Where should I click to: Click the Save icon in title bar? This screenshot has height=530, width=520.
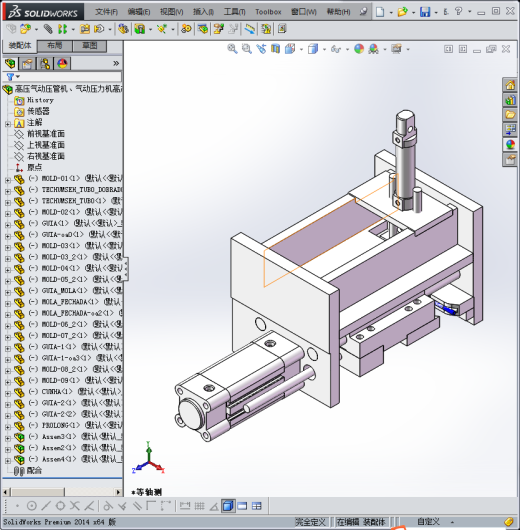[425, 12]
